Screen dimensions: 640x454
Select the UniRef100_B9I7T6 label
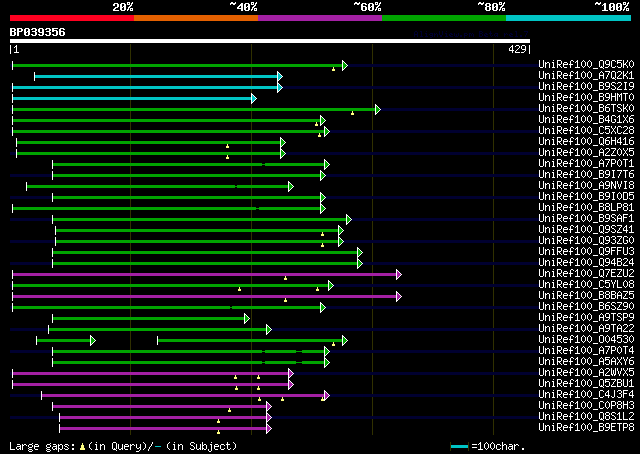click(586, 175)
